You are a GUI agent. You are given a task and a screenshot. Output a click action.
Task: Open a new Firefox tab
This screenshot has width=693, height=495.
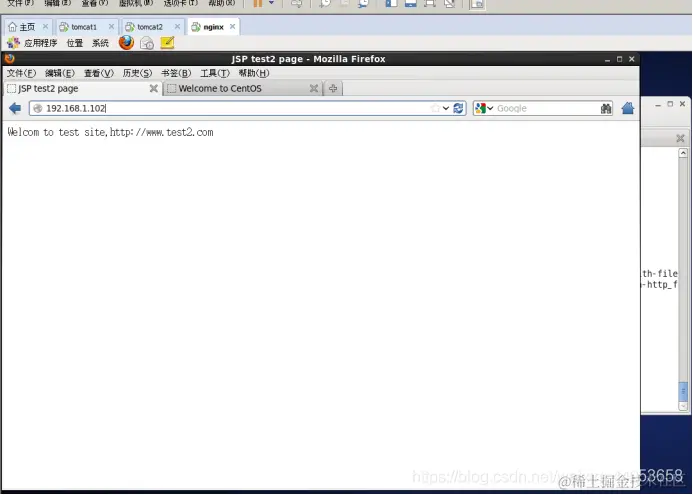pyautogui.click(x=333, y=88)
